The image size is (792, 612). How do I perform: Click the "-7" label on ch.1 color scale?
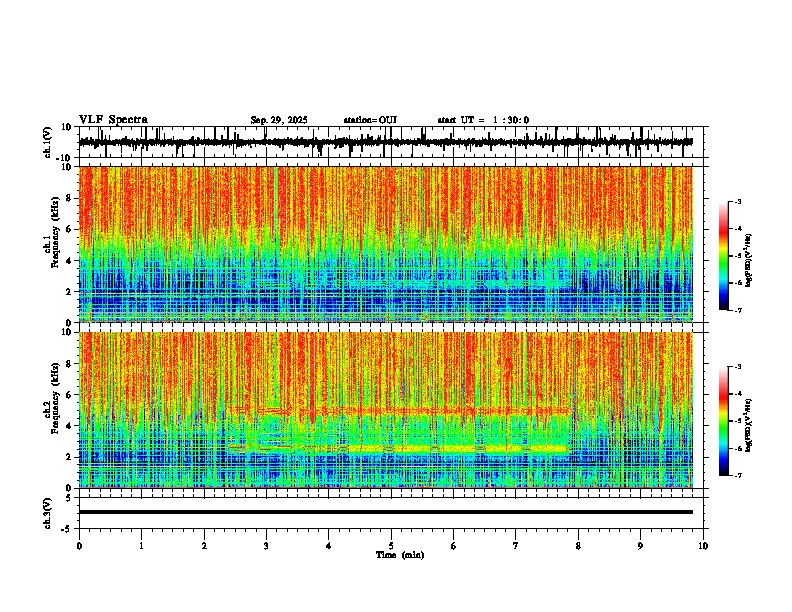pyautogui.click(x=738, y=310)
